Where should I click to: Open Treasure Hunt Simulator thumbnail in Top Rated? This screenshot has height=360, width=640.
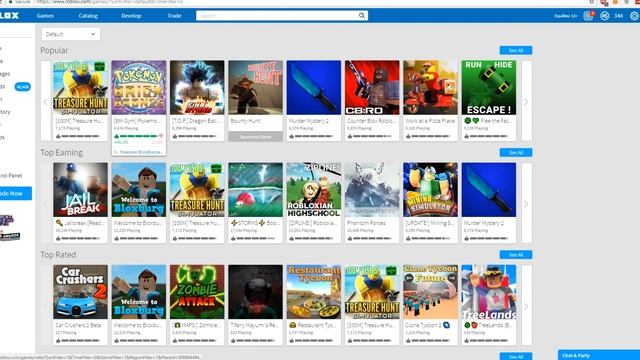(372, 292)
